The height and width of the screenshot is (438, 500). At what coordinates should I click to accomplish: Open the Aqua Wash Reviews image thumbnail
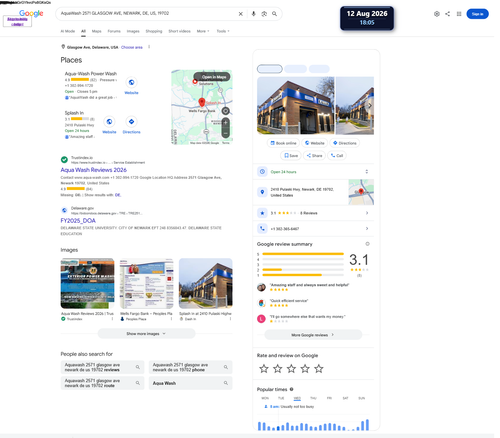pyautogui.click(x=87, y=283)
